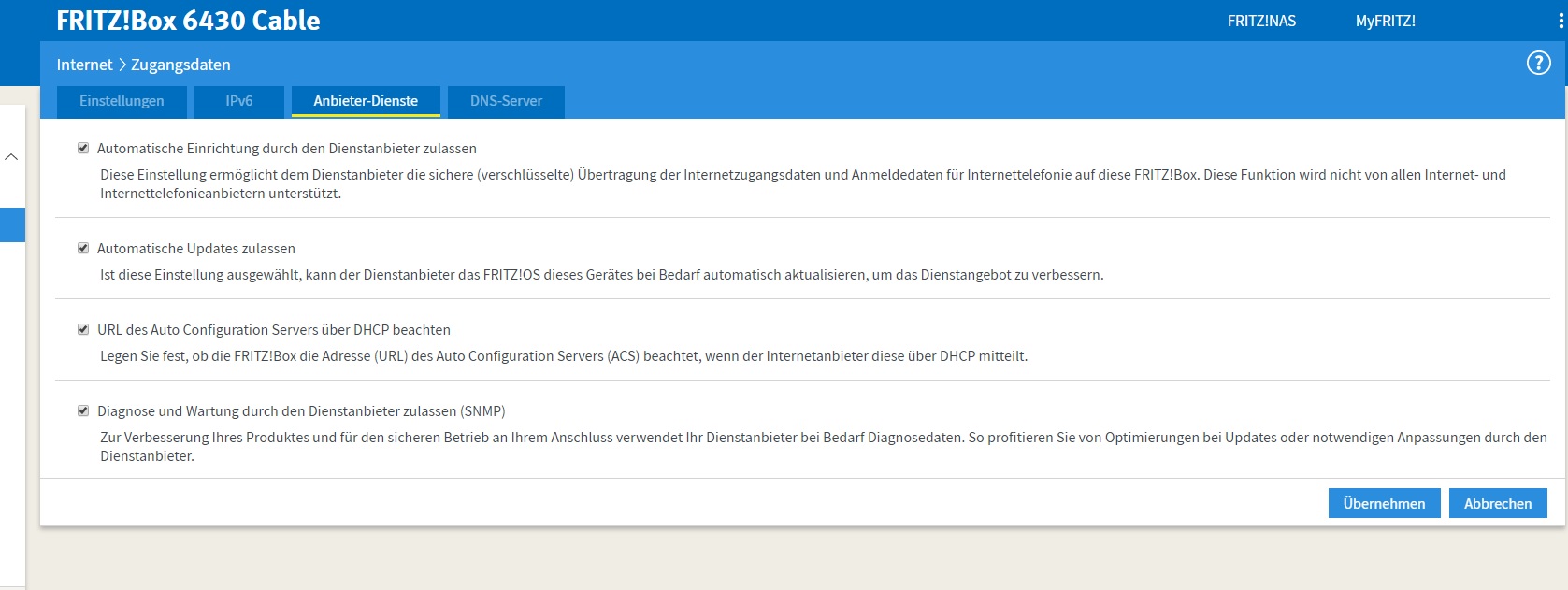Click the FRITZ!Box 6430 Cable title
The height and width of the screenshot is (590, 1568).
click(188, 21)
